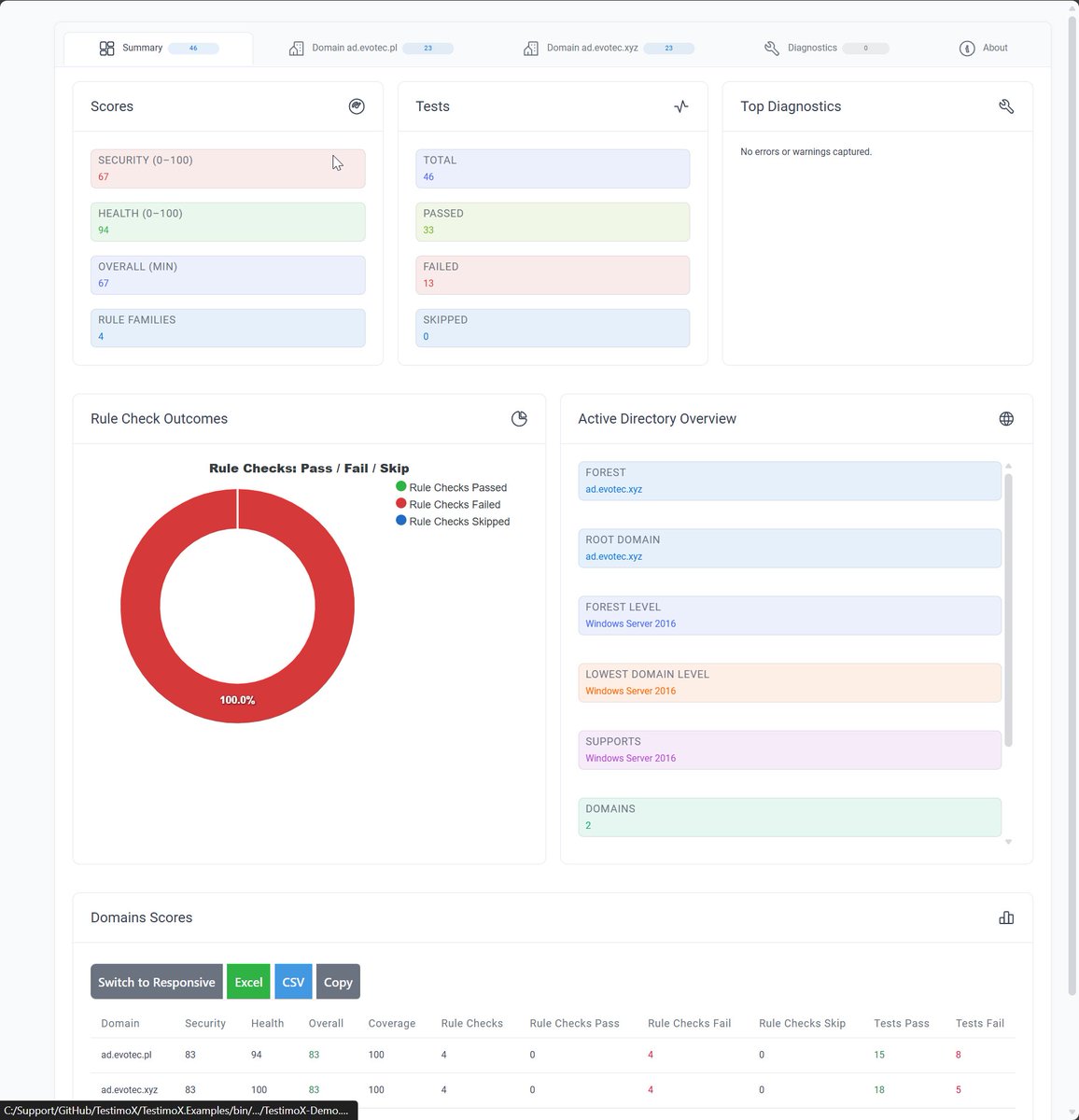
Task: Click the RULE FAMILIES card
Action: pyautogui.click(x=228, y=329)
